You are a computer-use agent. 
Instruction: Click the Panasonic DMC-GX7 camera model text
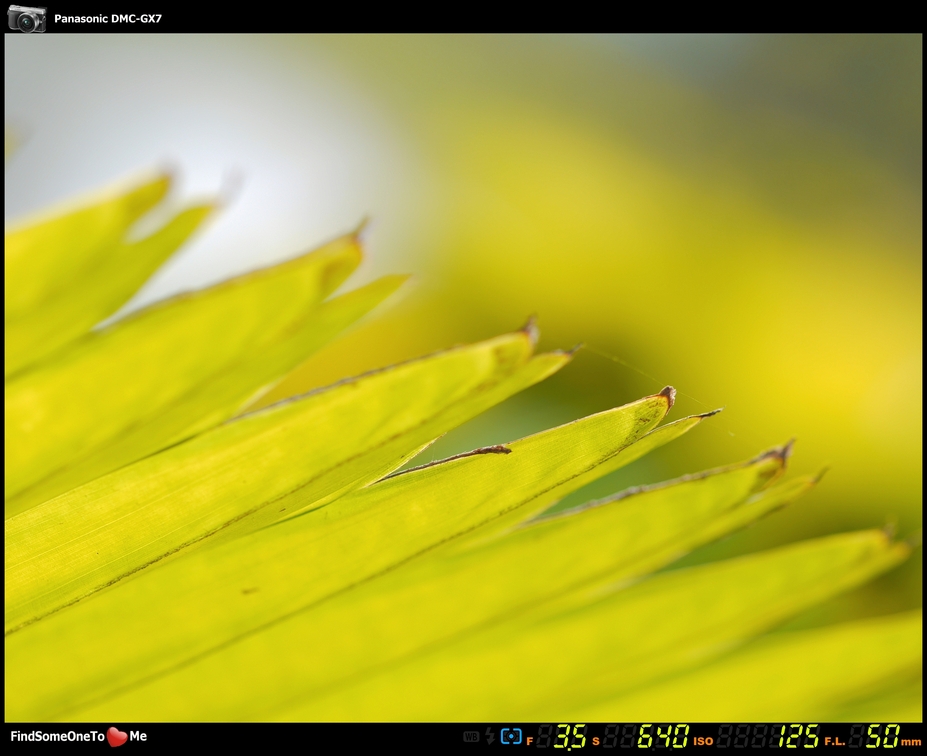(x=108, y=18)
